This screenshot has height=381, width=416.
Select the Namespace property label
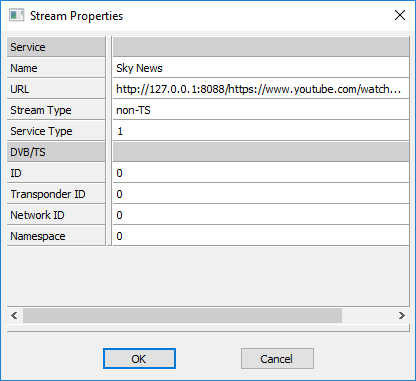pos(56,236)
